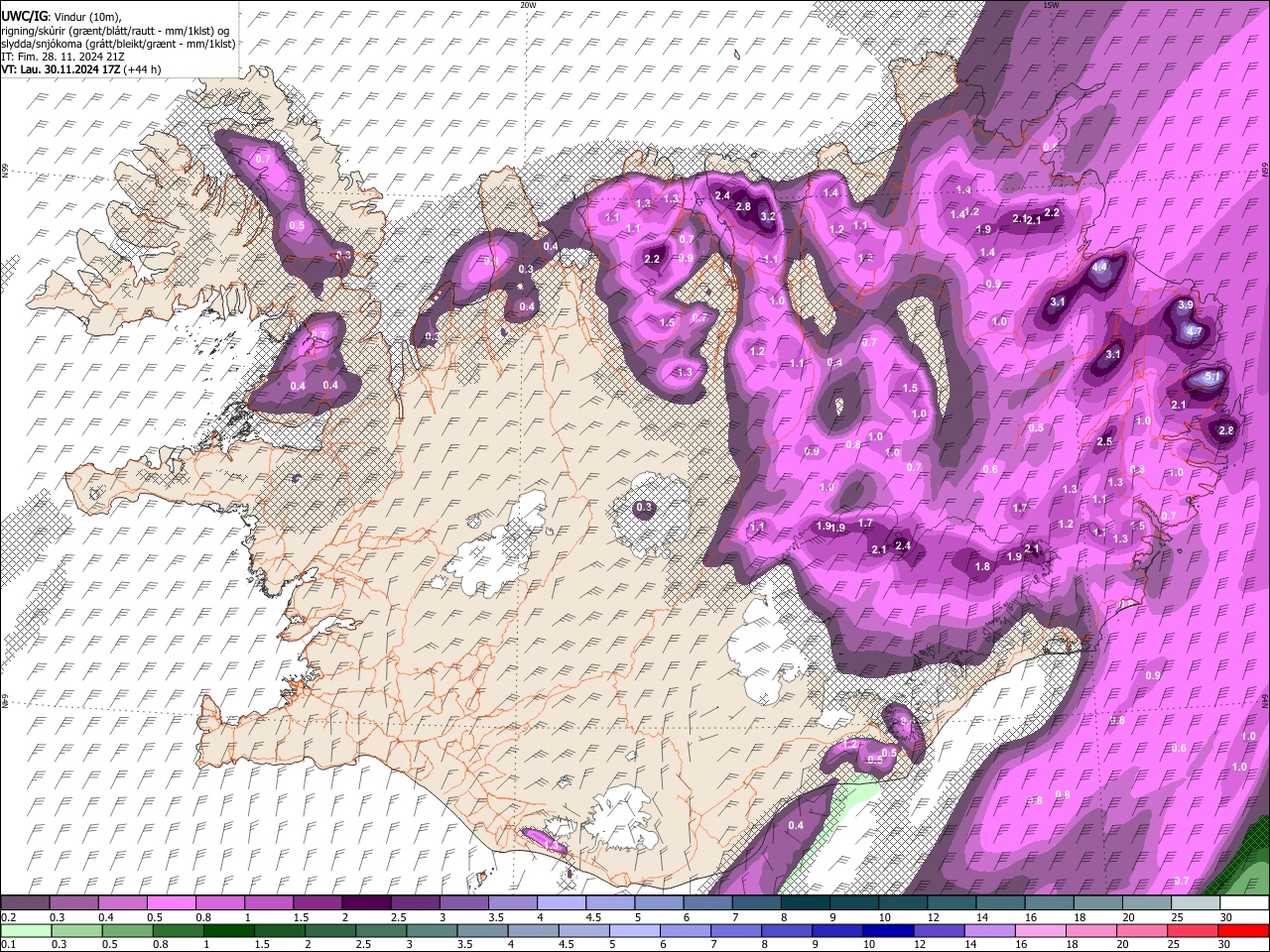Viewport: 1270px width, 952px height.
Task: Click the bright pink 0.5–0.8 swatch, upper legend
Action: pos(171,903)
